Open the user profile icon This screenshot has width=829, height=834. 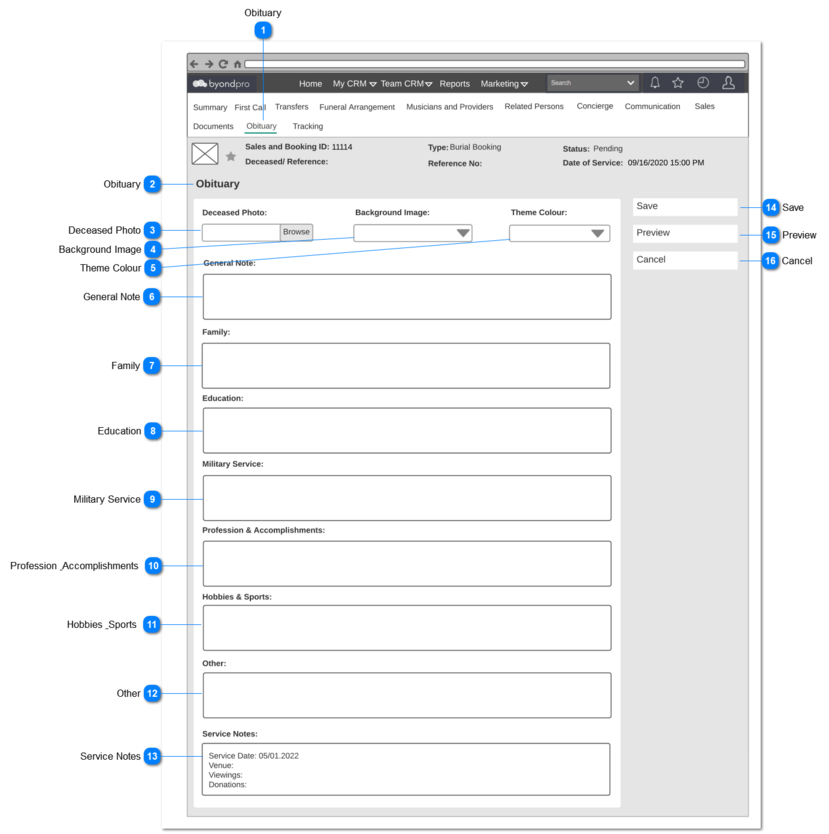click(728, 83)
